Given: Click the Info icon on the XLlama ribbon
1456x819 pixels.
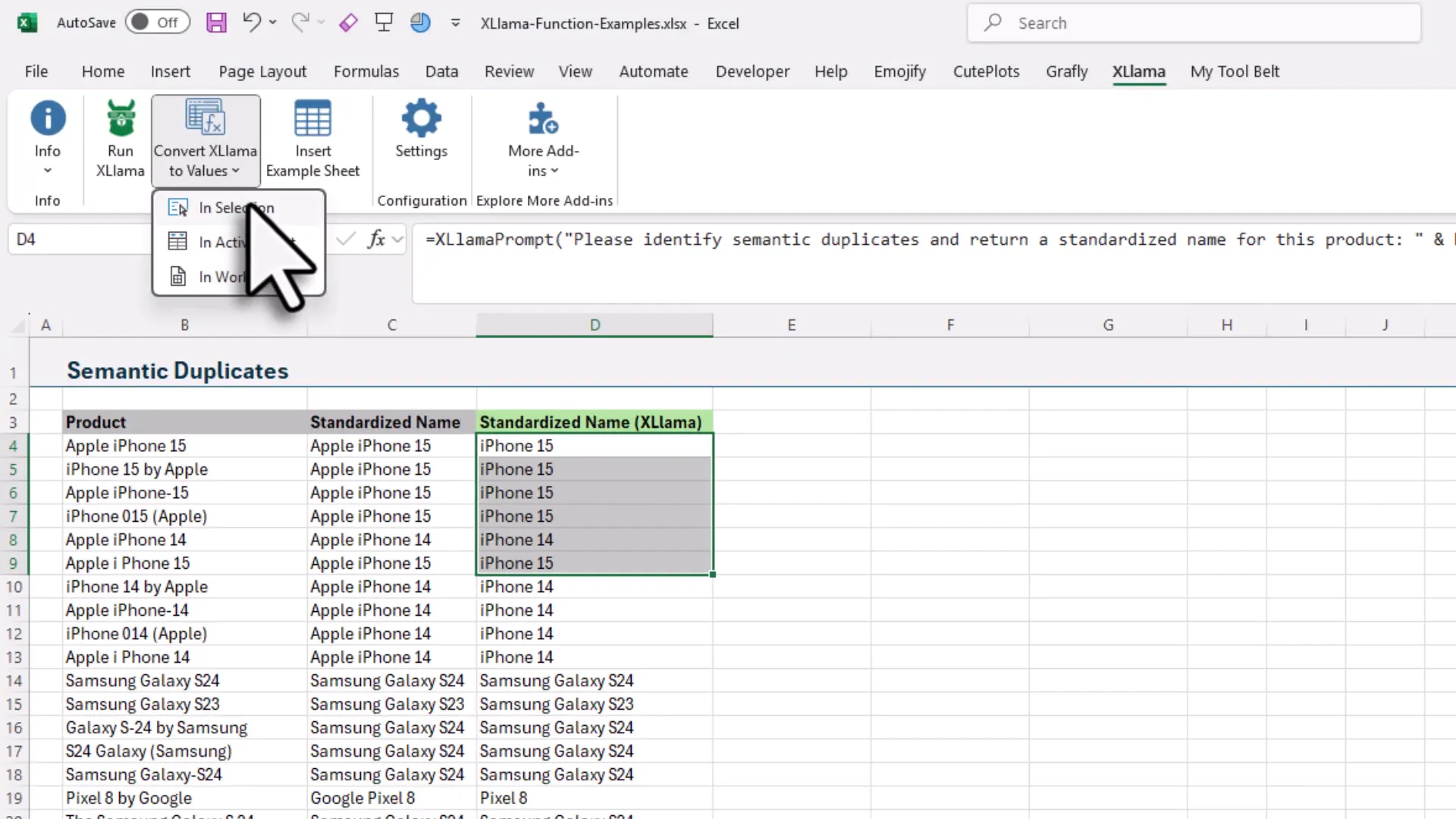Looking at the screenshot, I should tap(47, 118).
